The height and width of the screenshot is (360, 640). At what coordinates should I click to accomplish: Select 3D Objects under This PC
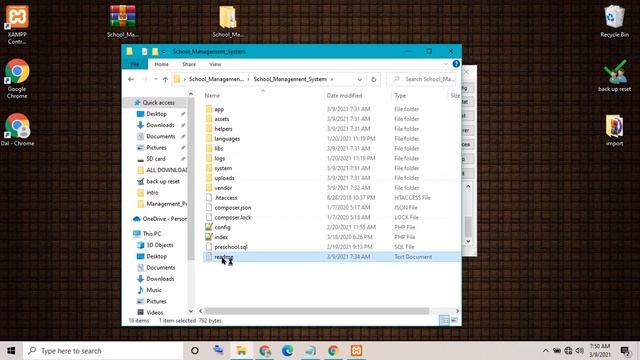[160, 245]
